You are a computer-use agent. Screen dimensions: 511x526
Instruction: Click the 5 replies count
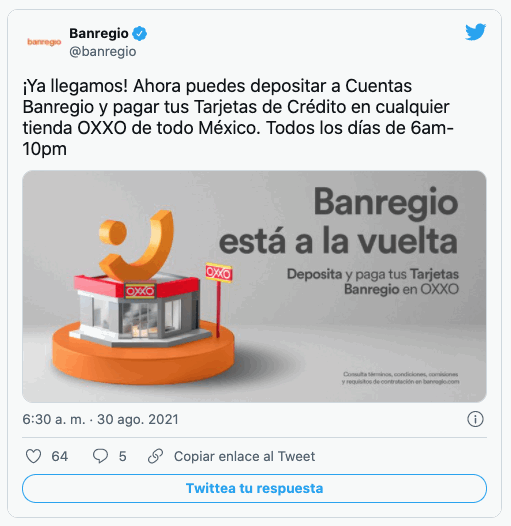point(122,456)
